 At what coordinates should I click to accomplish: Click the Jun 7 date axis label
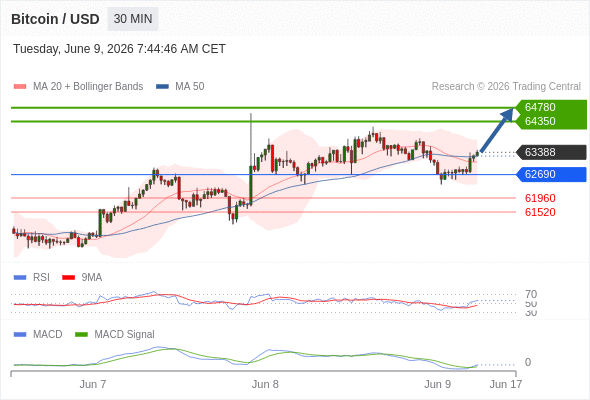click(93, 384)
